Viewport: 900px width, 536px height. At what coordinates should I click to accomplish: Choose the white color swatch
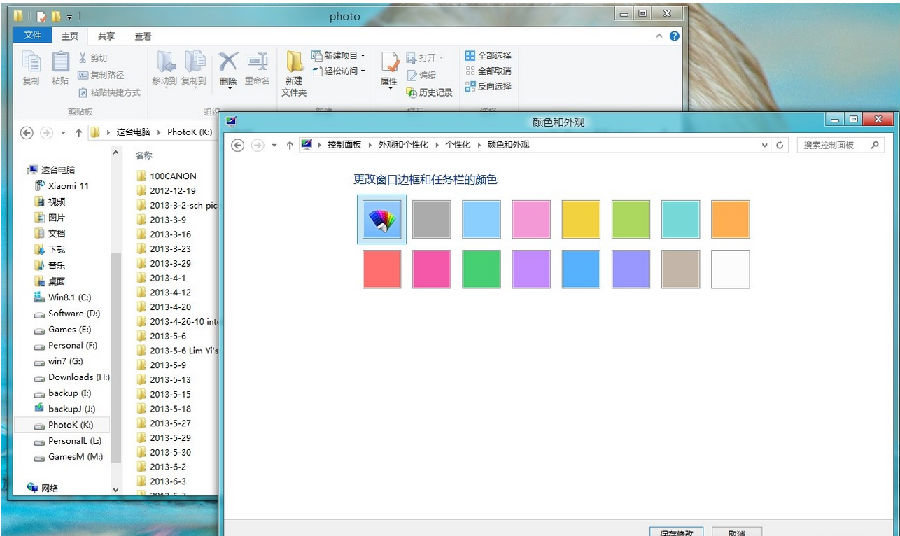click(730, 269)
